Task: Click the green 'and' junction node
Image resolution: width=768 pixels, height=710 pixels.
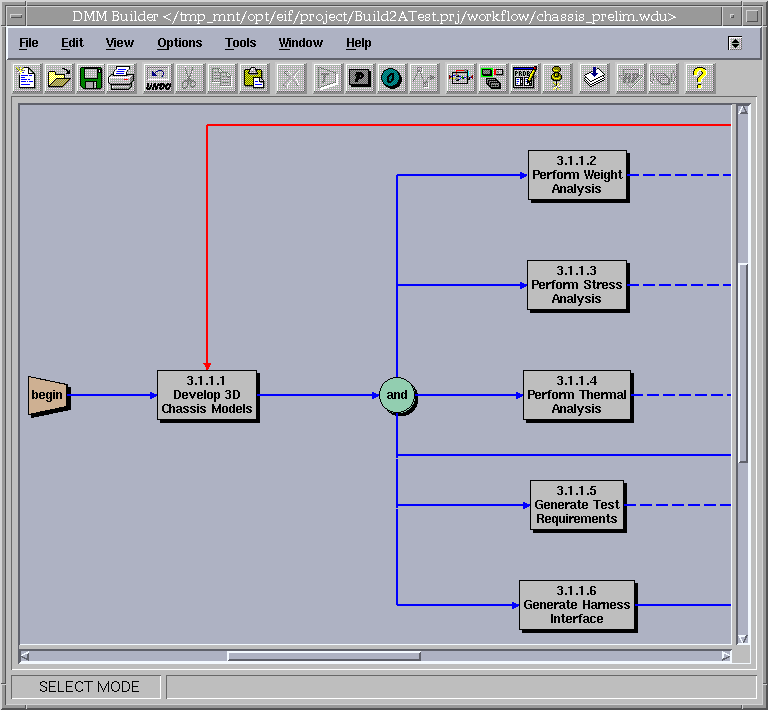Action: point(397,395)
